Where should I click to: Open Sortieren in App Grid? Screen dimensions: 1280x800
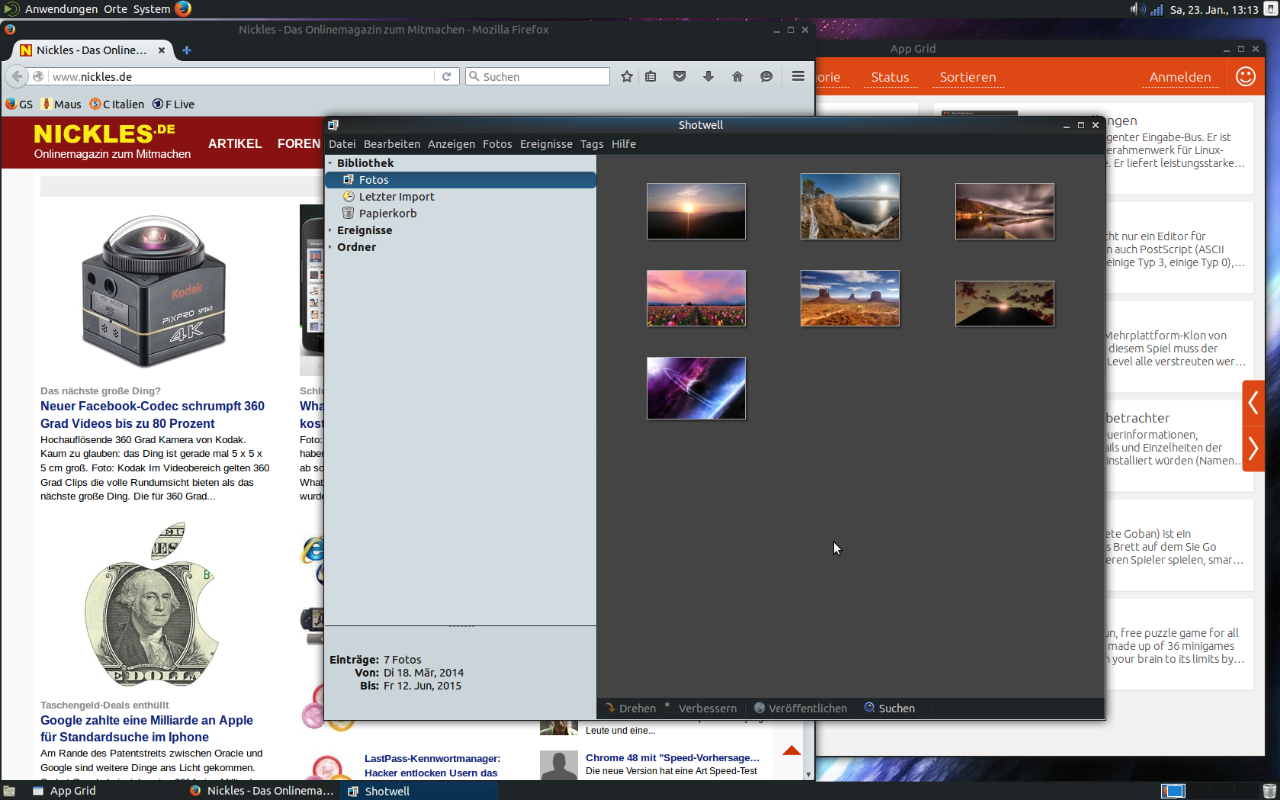(968, 77)
